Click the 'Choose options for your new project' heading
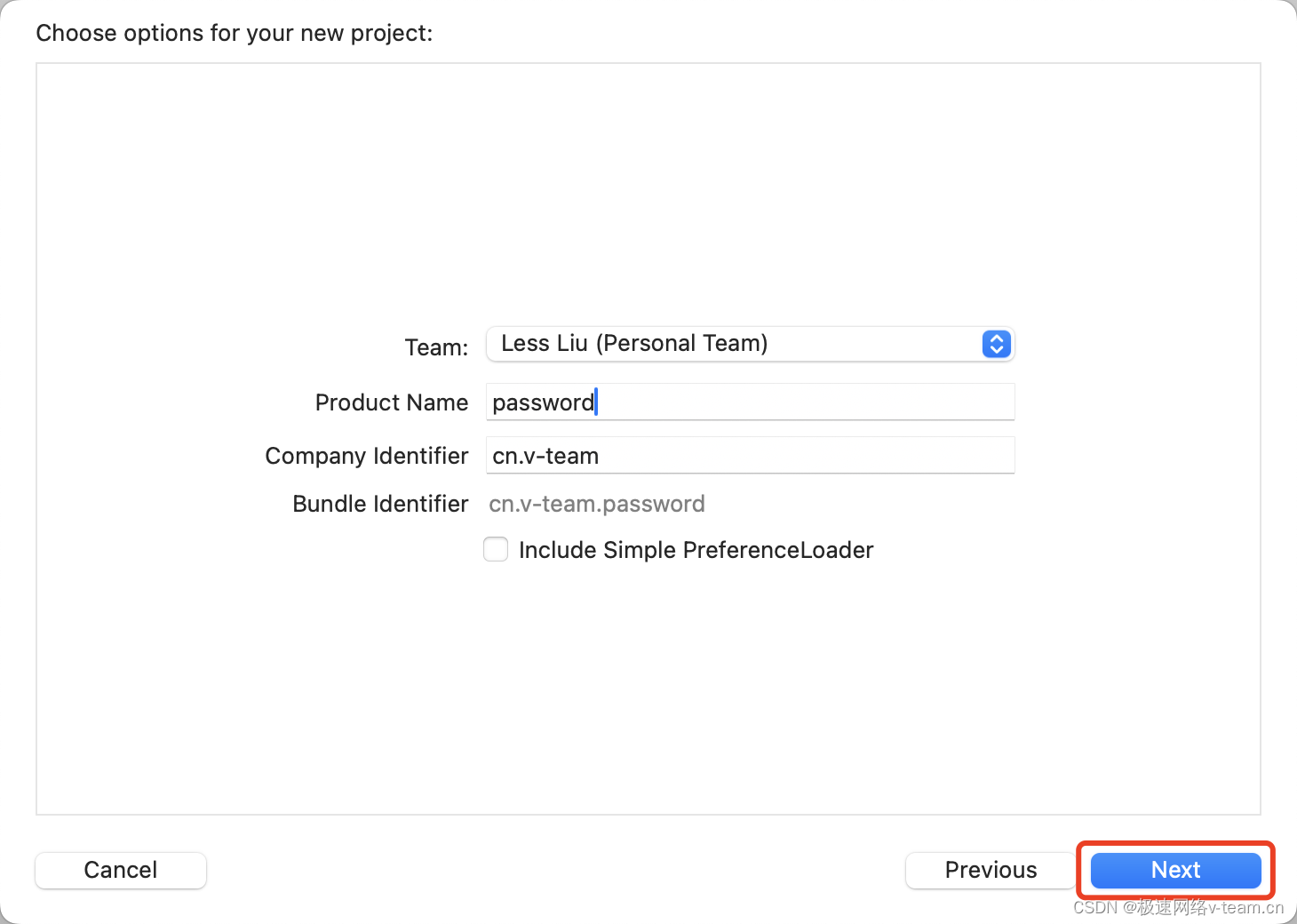The image size is (1297, 924). [x=235, y=33]
